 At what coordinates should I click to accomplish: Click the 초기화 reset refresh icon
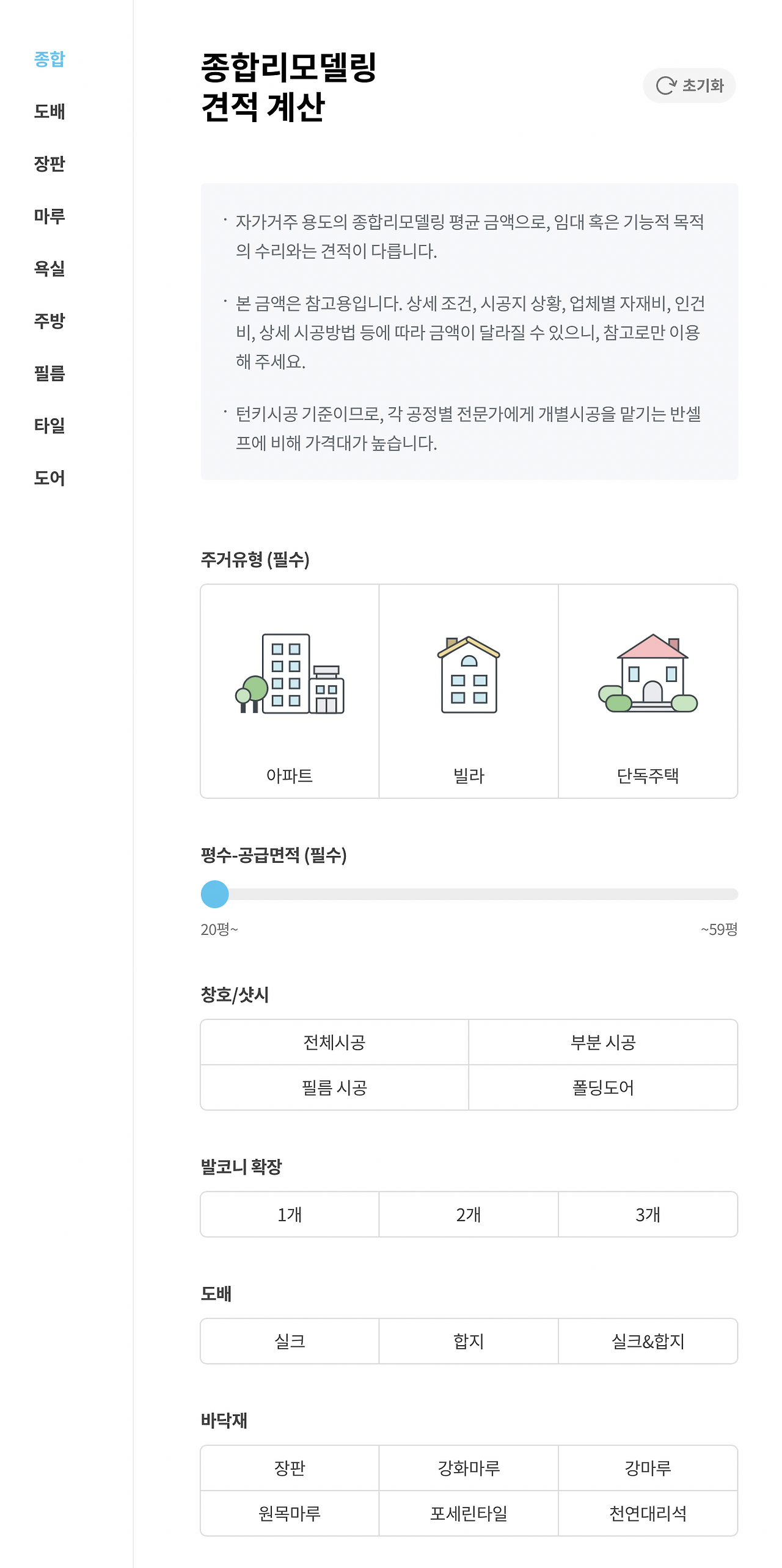pos(666,85)
